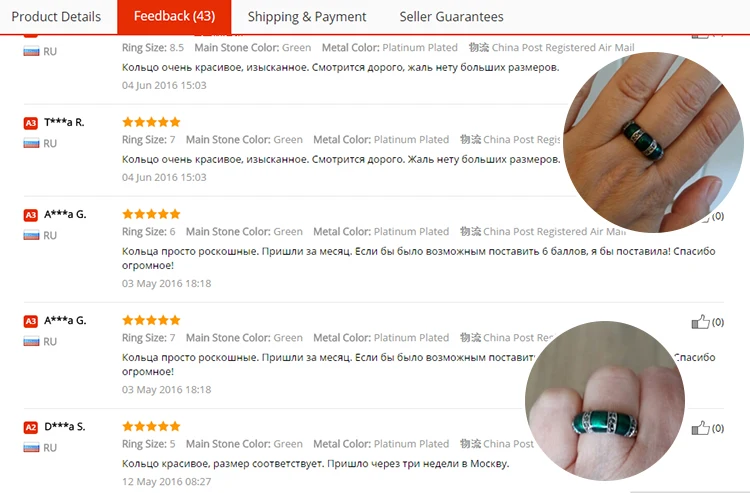Click five-star rating of D***a S. review
The height and width of the screenshot is (493, 750).
coord(151,426)
